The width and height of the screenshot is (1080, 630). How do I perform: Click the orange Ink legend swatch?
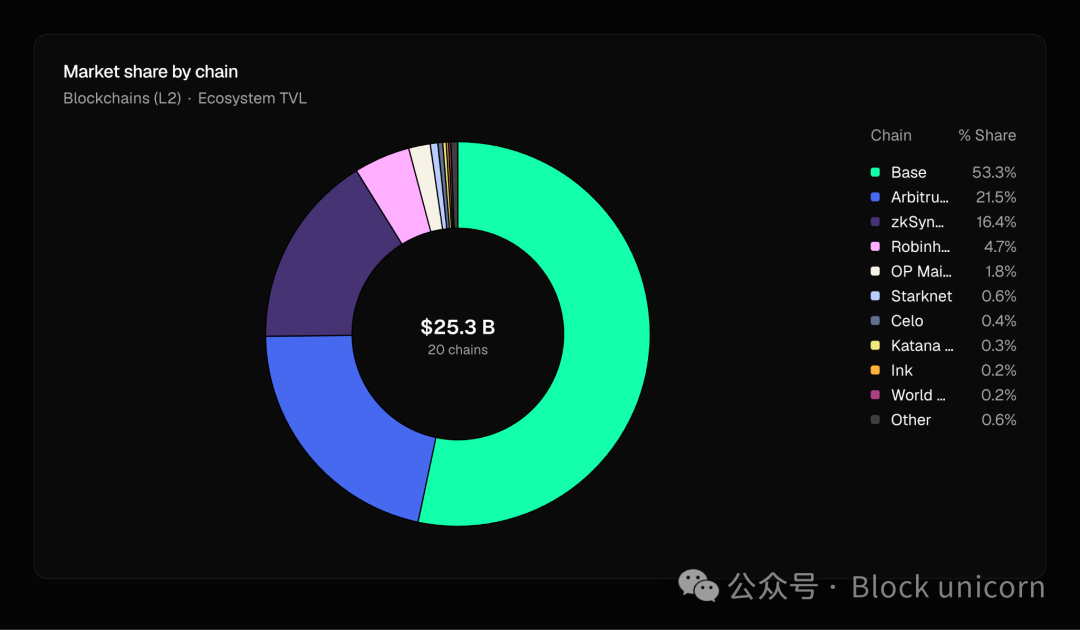875,370
